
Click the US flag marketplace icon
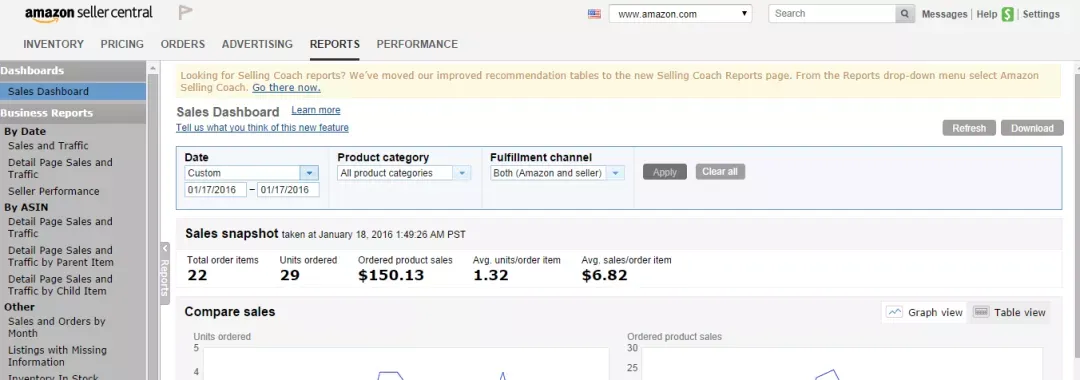tap(594, 14)
